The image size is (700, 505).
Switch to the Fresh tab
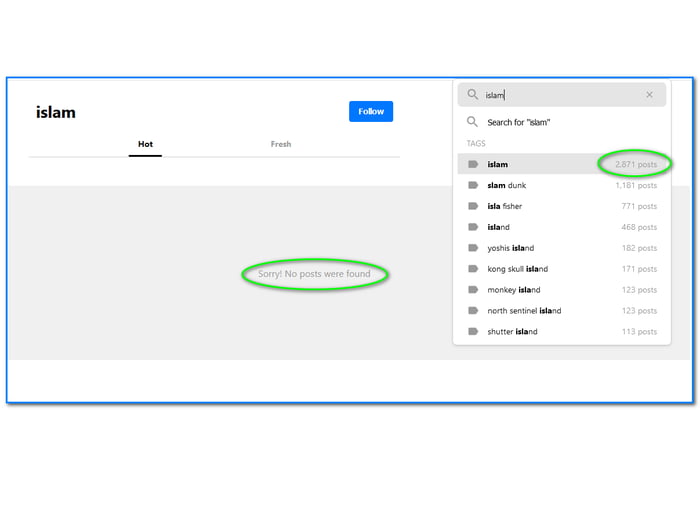281,144
